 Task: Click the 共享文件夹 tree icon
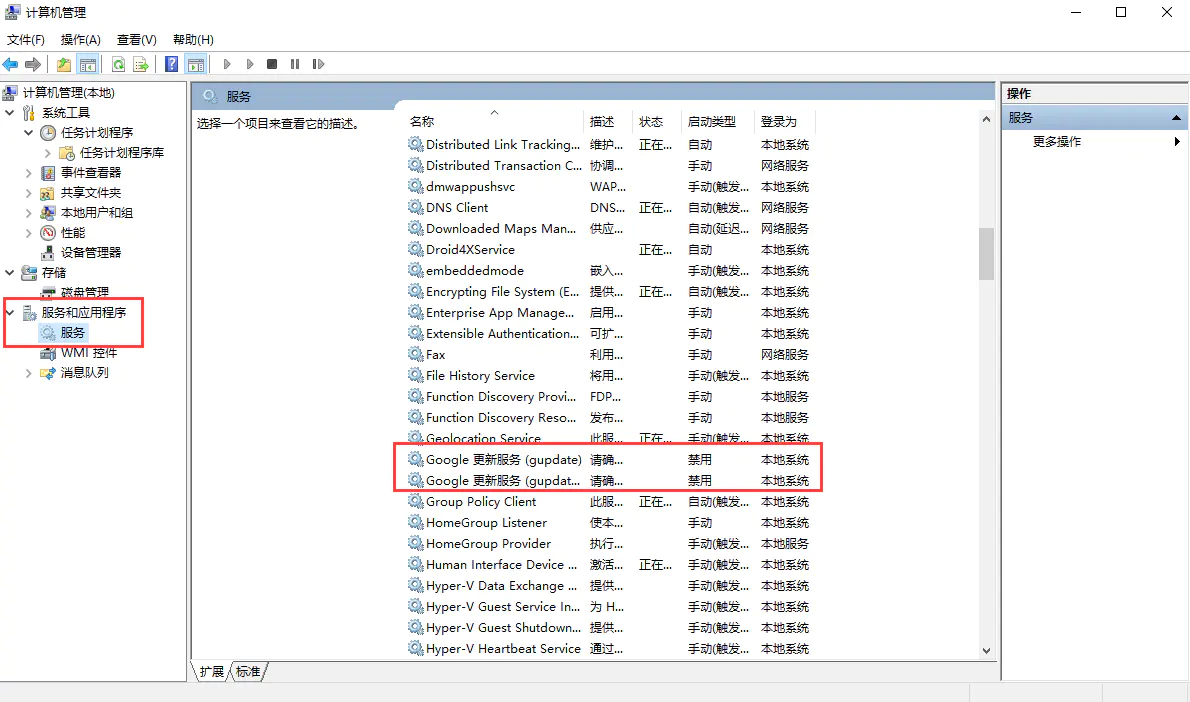48,193
